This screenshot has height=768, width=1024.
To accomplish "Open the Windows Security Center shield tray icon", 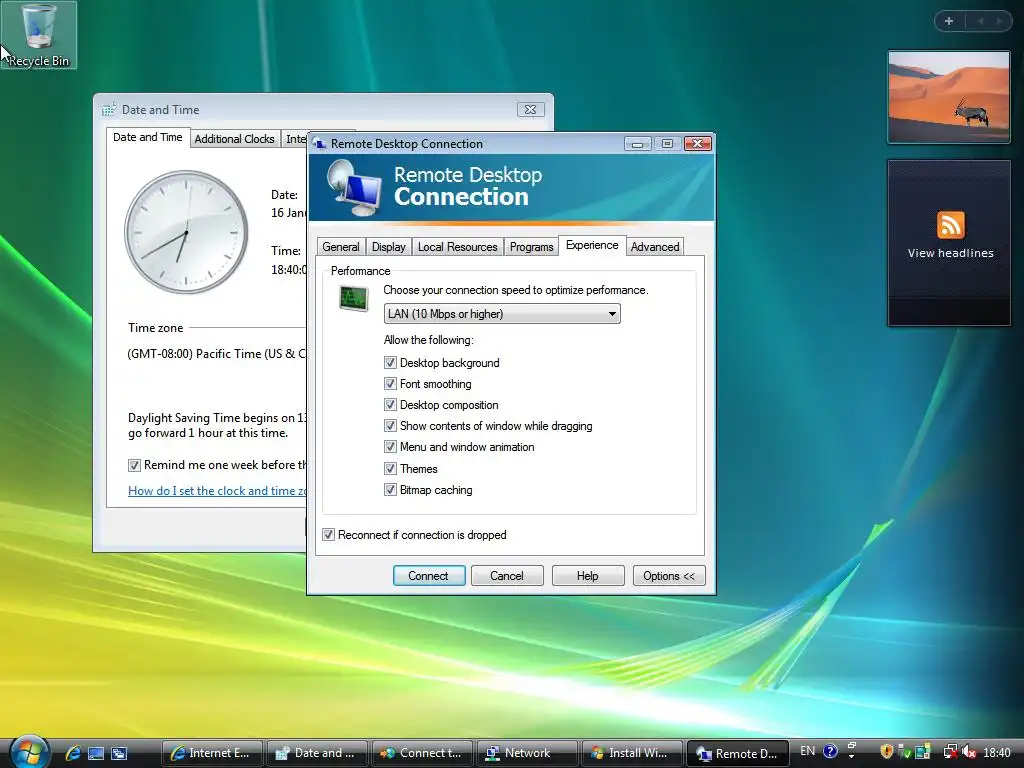I will click(886, 752).
